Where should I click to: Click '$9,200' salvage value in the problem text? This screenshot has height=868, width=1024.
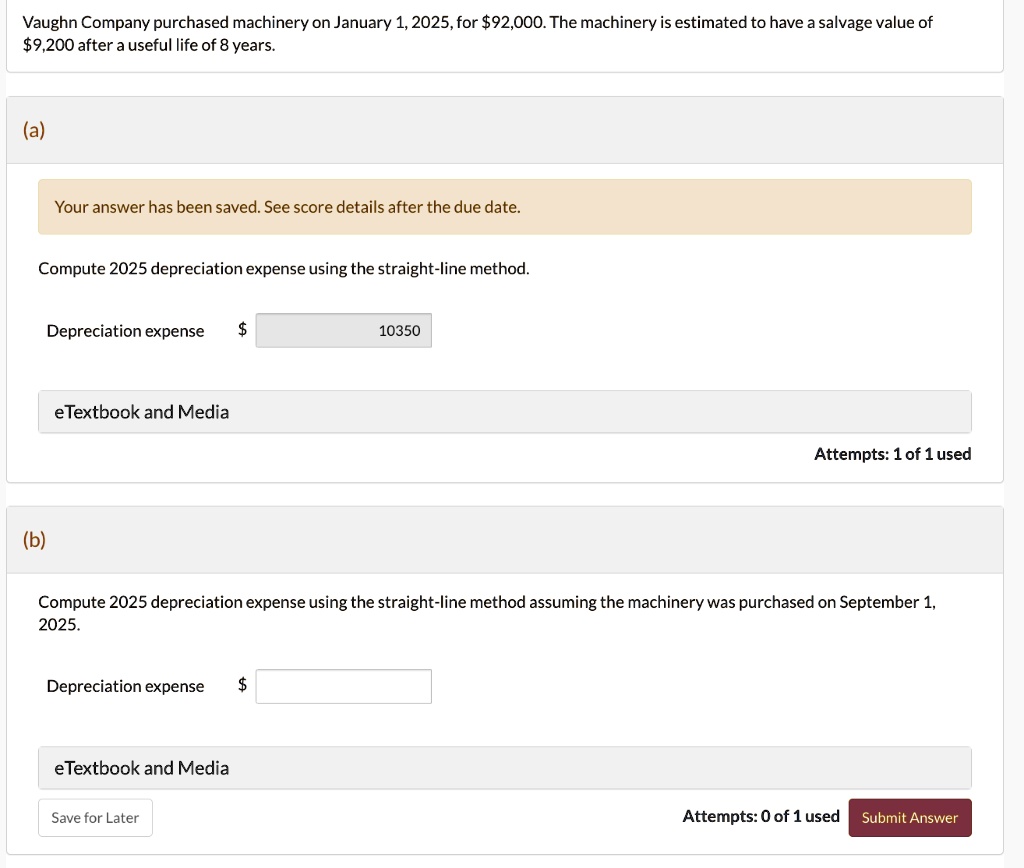[47, 46]
